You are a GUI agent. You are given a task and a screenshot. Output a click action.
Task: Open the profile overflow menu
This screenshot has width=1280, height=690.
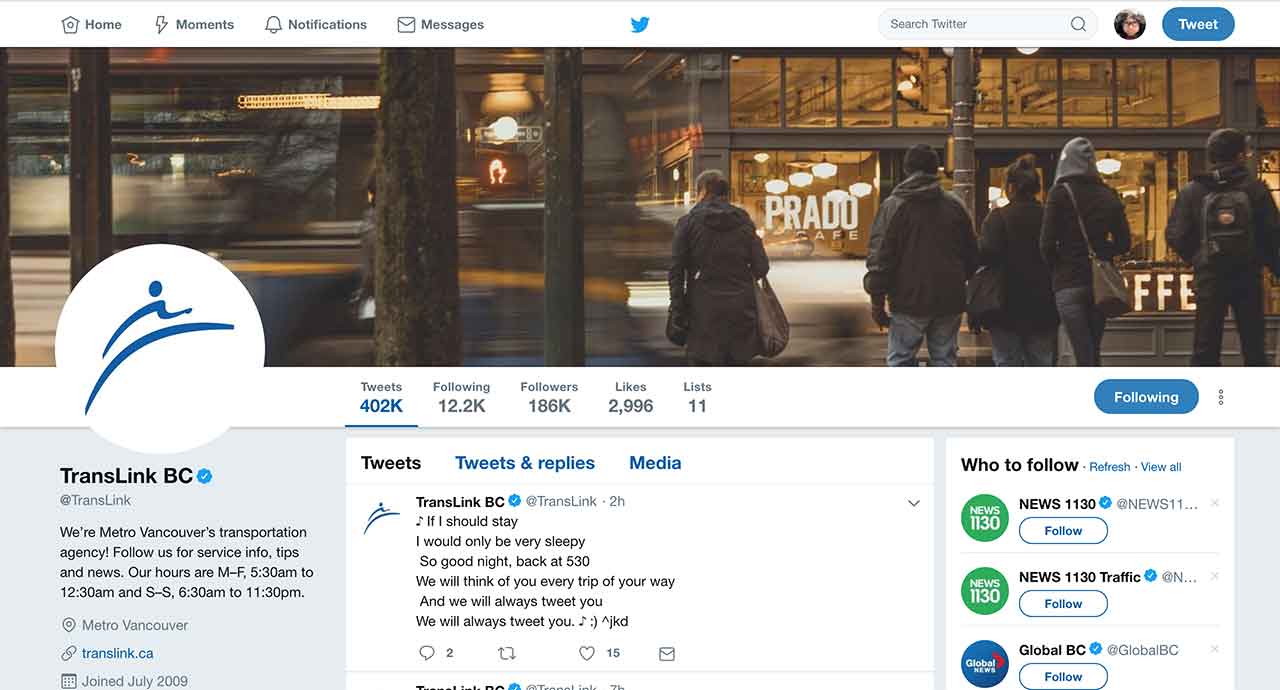[x=1220, y=396]
